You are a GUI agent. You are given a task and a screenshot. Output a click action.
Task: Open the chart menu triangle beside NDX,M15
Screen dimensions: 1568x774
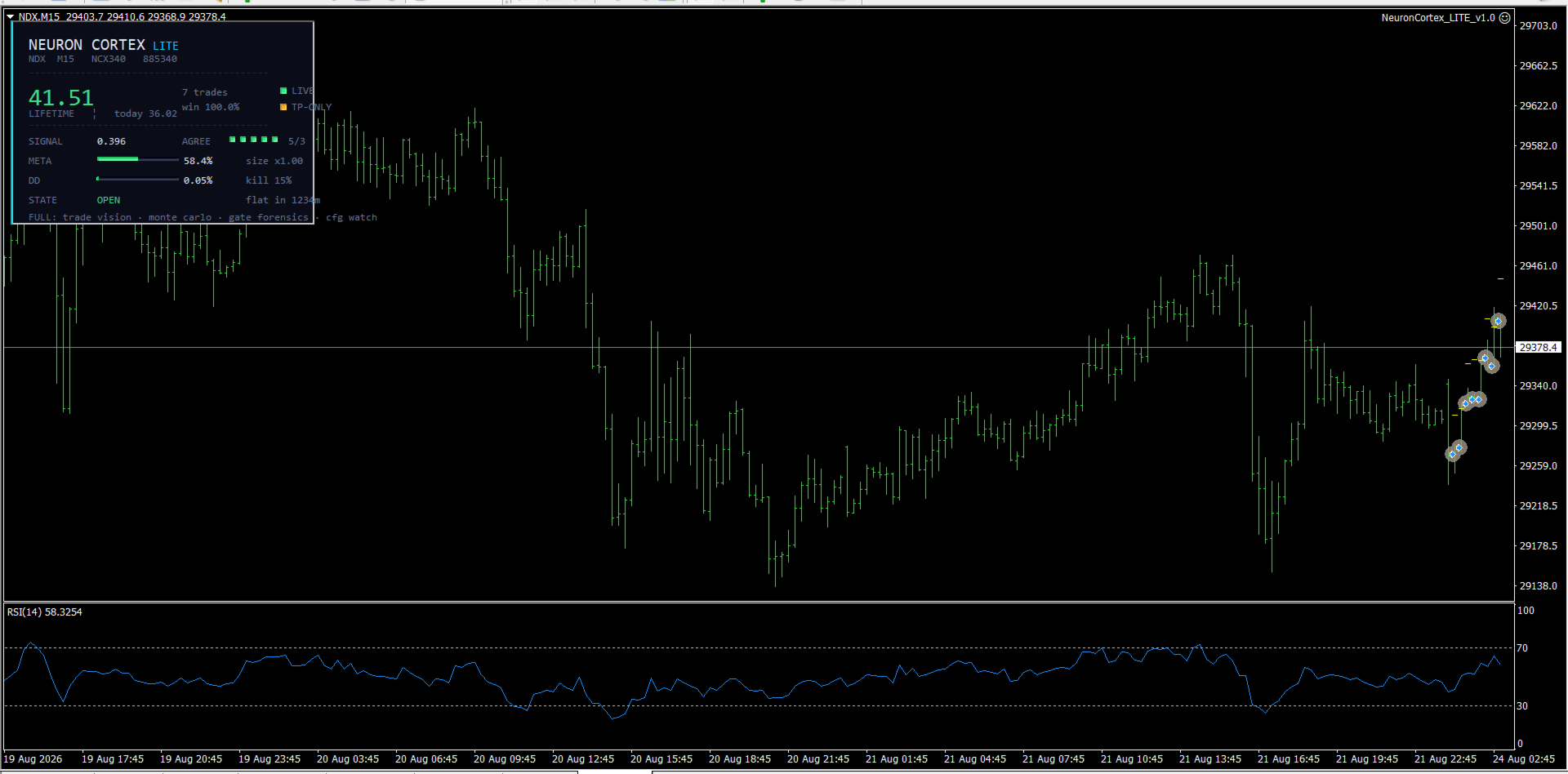pos(11,16)
